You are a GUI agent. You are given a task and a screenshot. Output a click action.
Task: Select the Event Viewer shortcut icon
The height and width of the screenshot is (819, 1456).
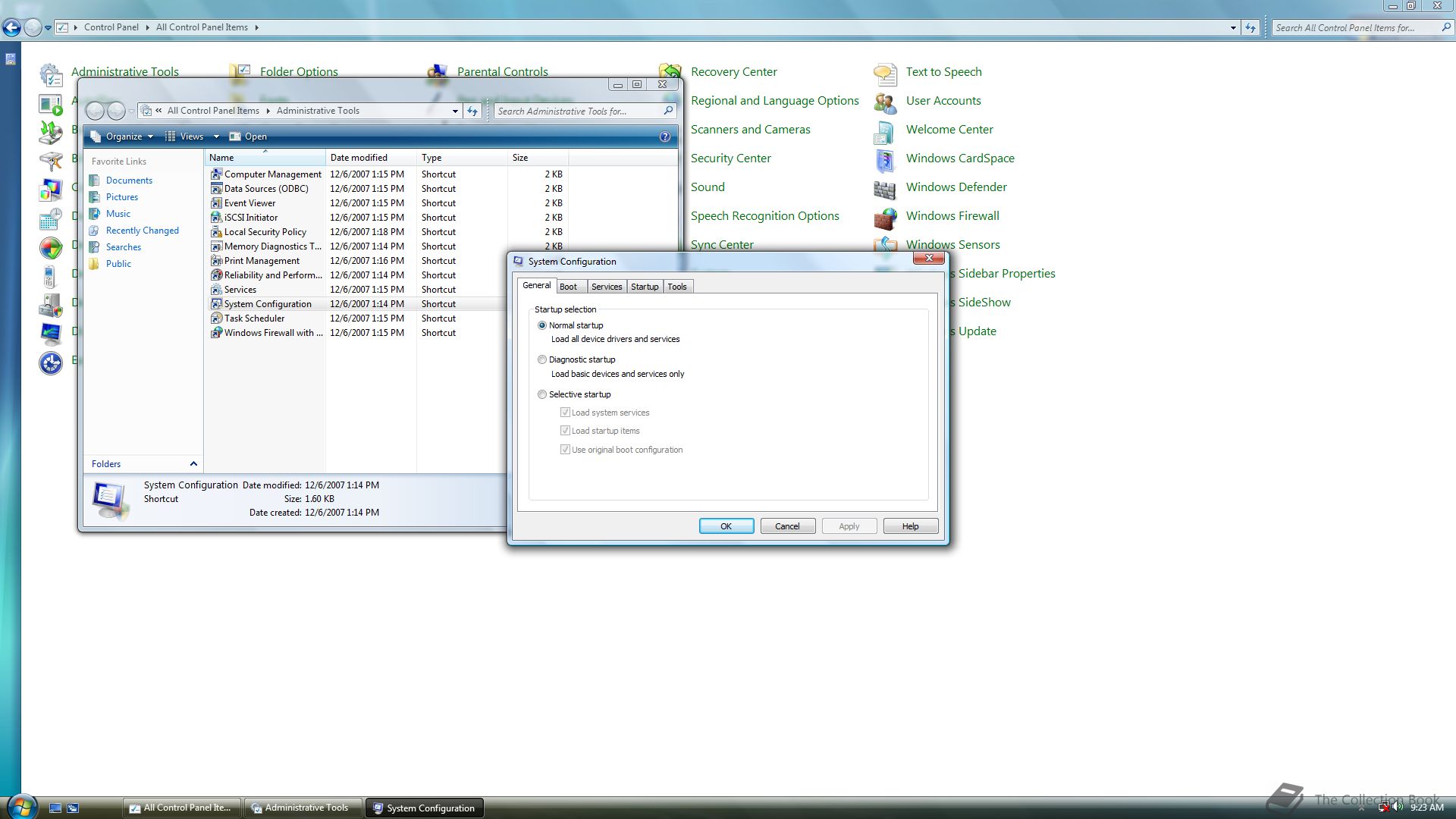[x=216, y=203]
